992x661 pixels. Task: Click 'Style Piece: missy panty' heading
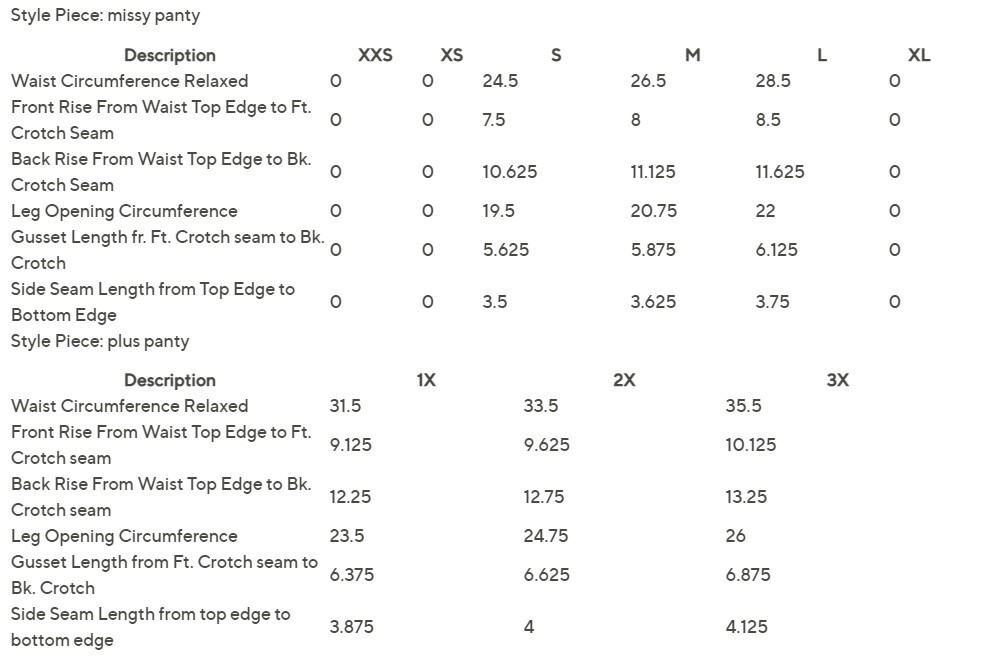(106, 15)
